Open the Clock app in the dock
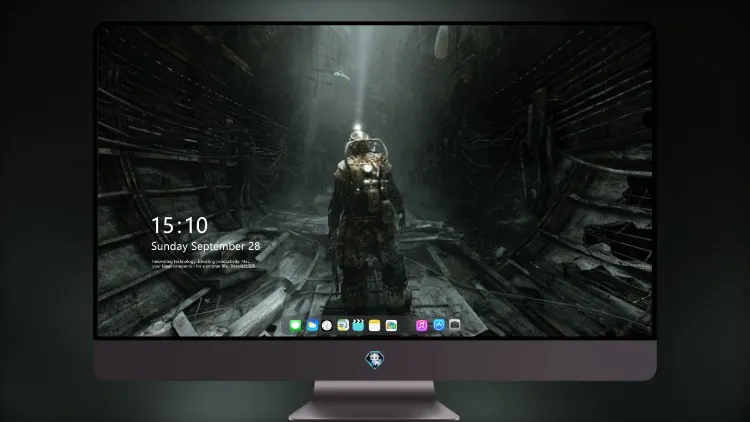Image resolution: width=750 pixels, height=422 pixels. (x=327, y=326)
